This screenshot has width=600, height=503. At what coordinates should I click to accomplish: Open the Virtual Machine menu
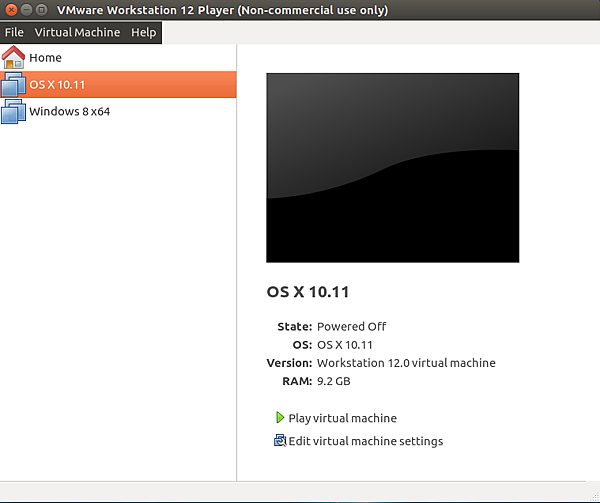click(x=77, y=33)
